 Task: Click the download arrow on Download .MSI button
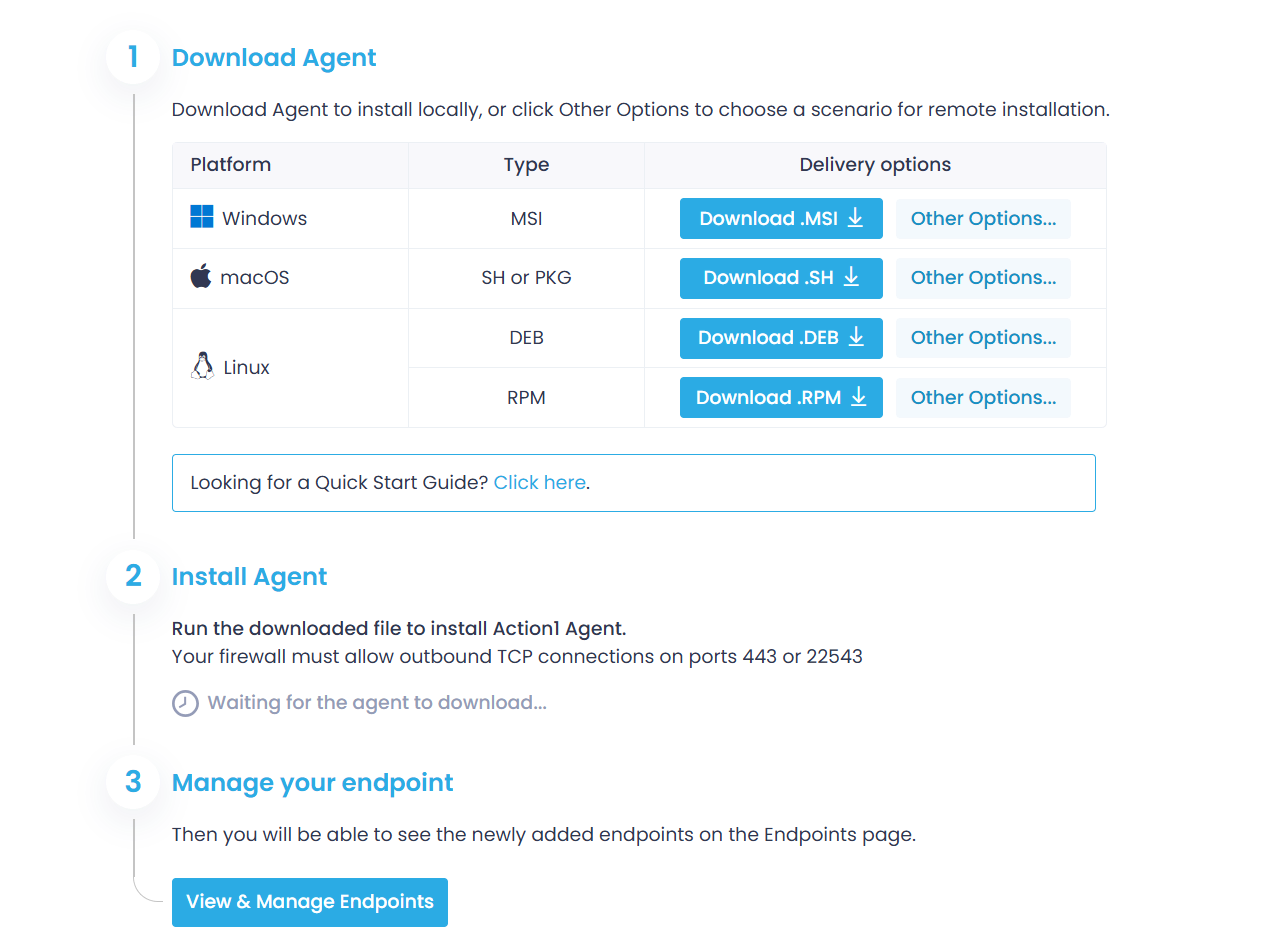(x=857, y=218)
